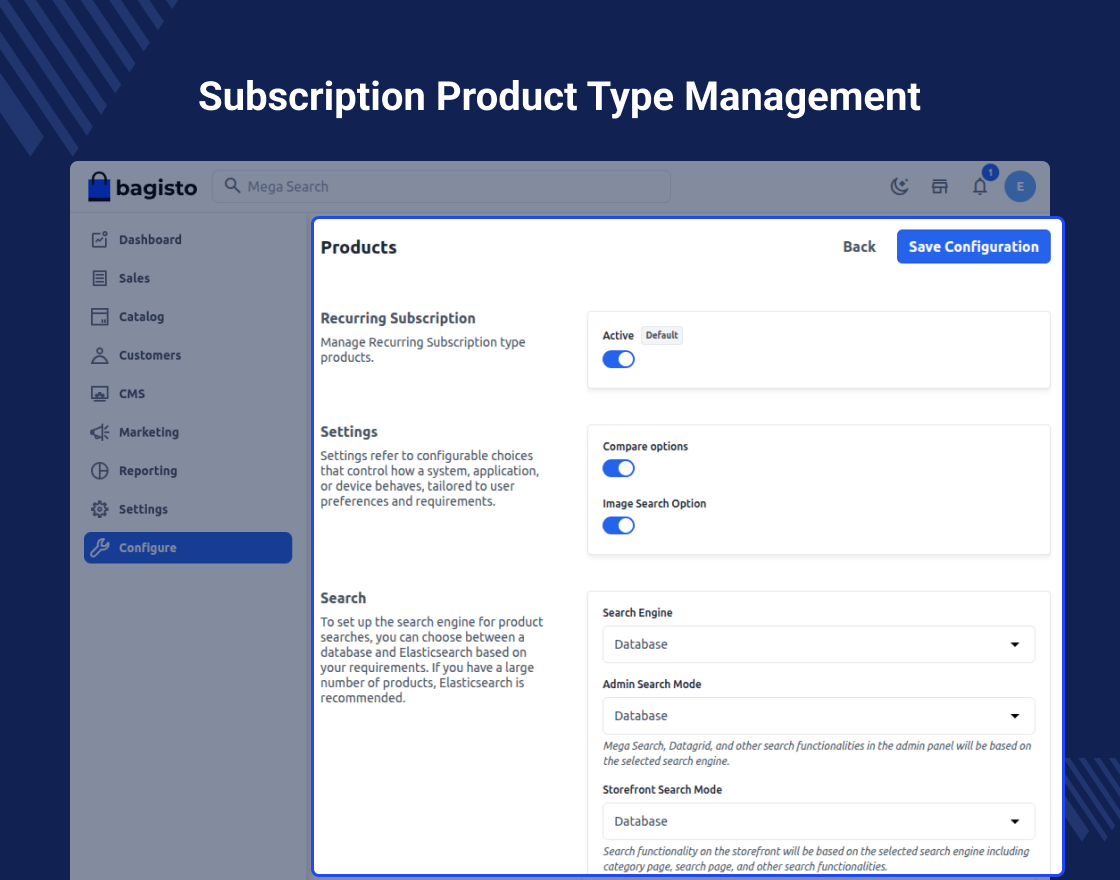
Task: Click the Save Configuration button
Action: (973, 247)
